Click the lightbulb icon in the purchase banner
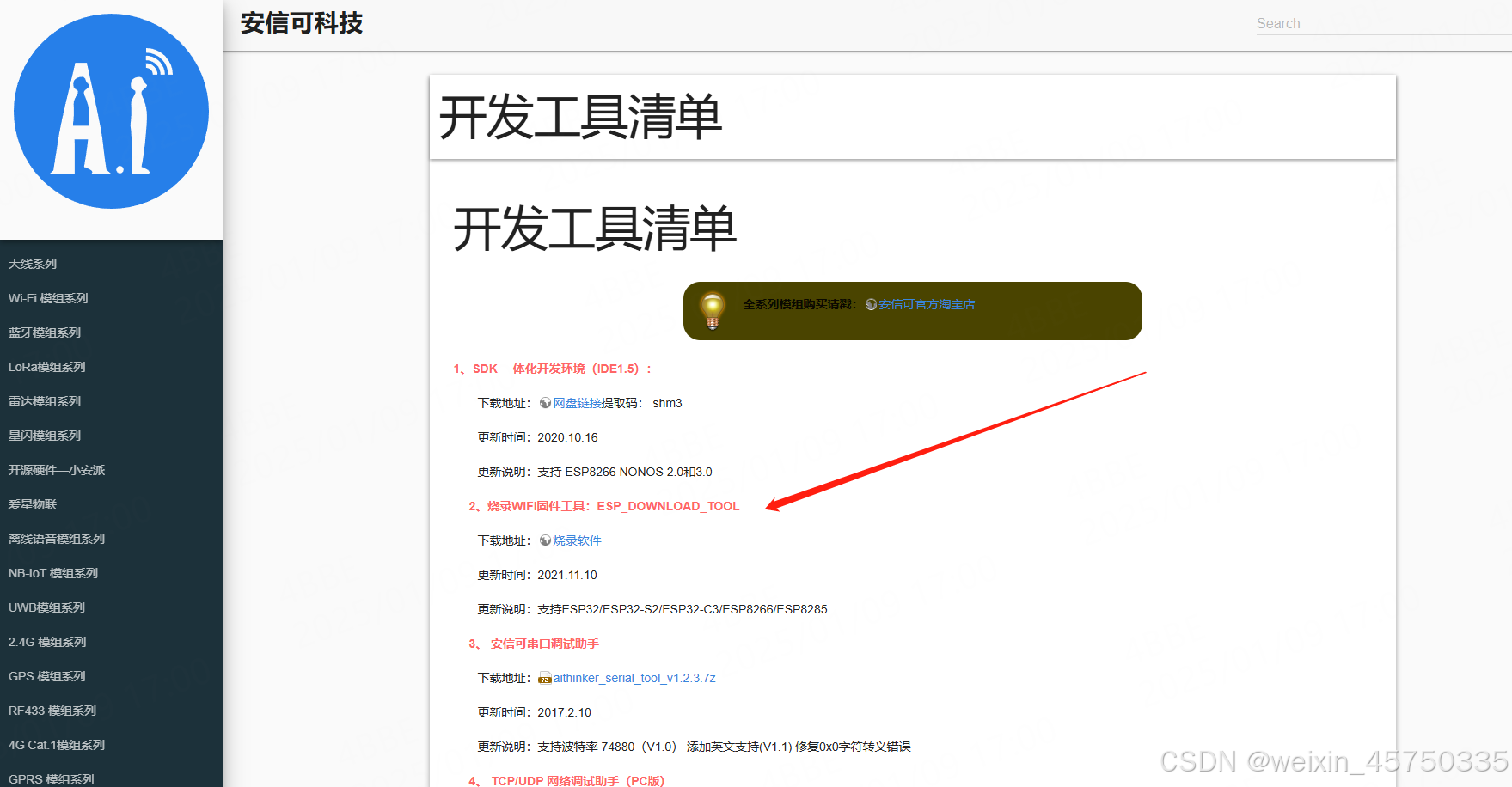Screen dimensions: 1512x787 click(x=713, y=310)
